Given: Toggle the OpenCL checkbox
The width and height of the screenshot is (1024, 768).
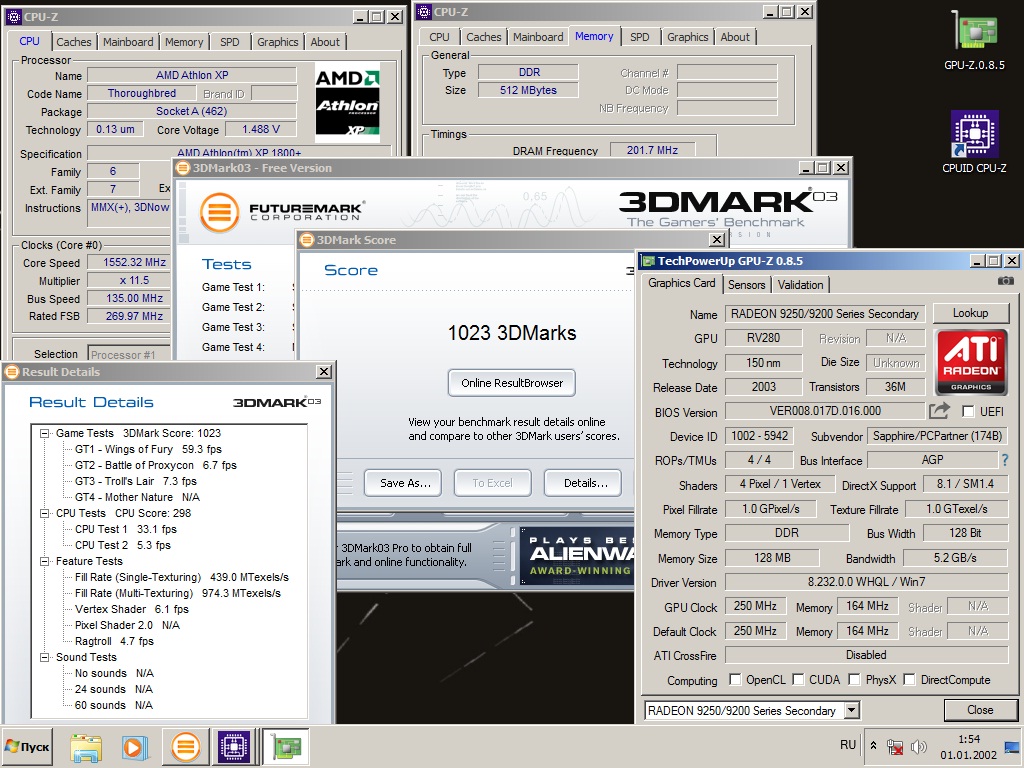Looking at the screenshot, I should tap(735, 679).
